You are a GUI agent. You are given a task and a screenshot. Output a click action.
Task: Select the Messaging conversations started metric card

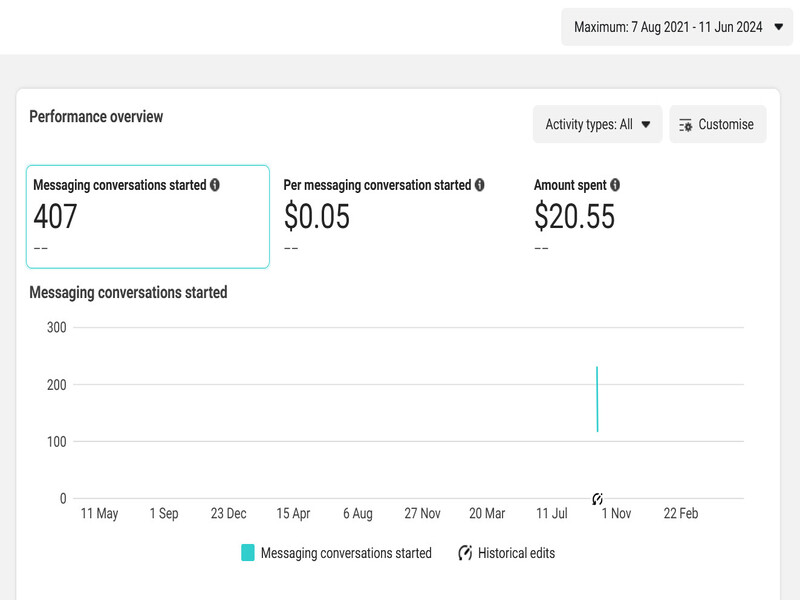[x=148, y=216]
